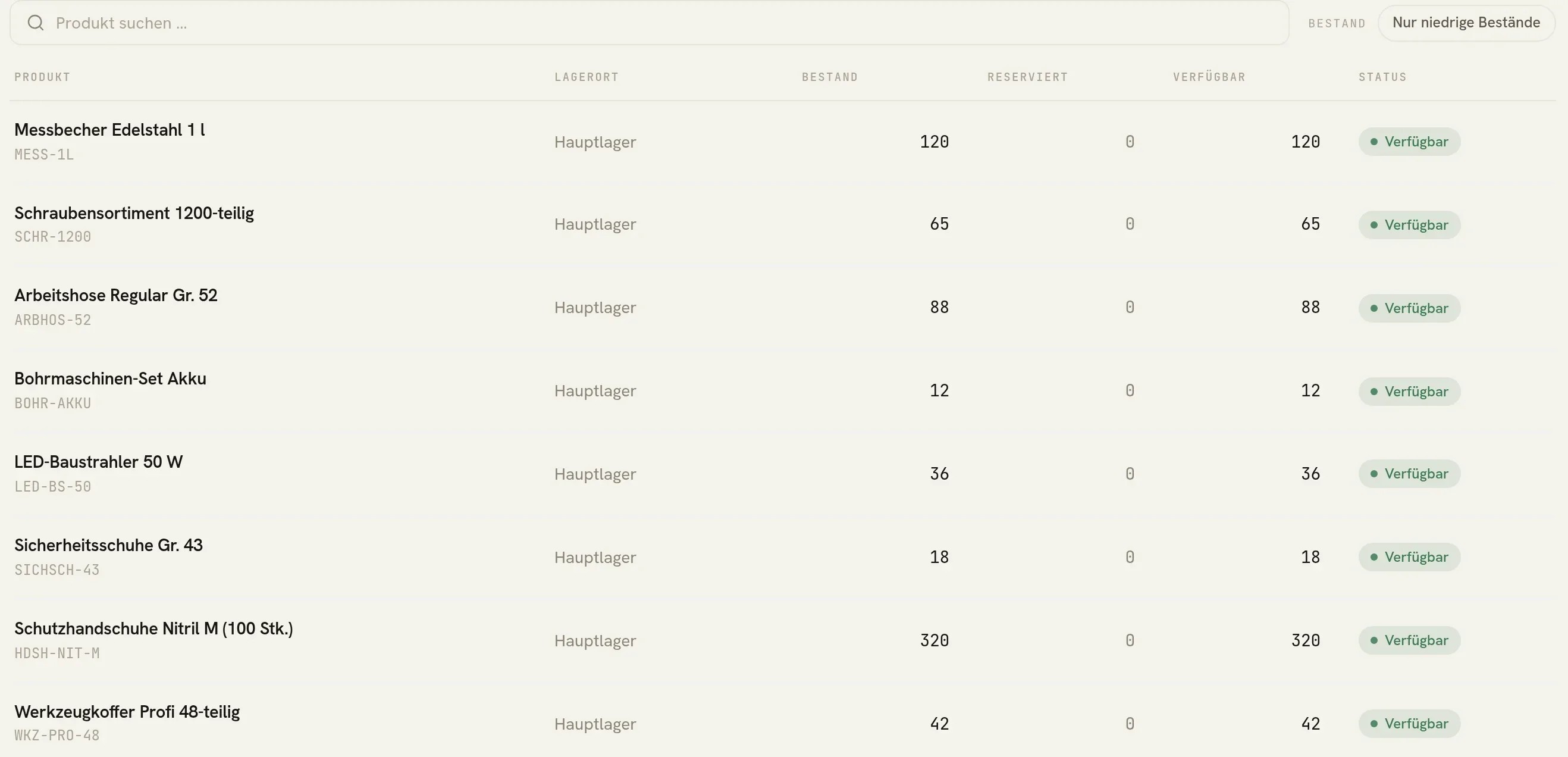
Task: Click the search magnifier icon
Action: click(x=36, y=23)
